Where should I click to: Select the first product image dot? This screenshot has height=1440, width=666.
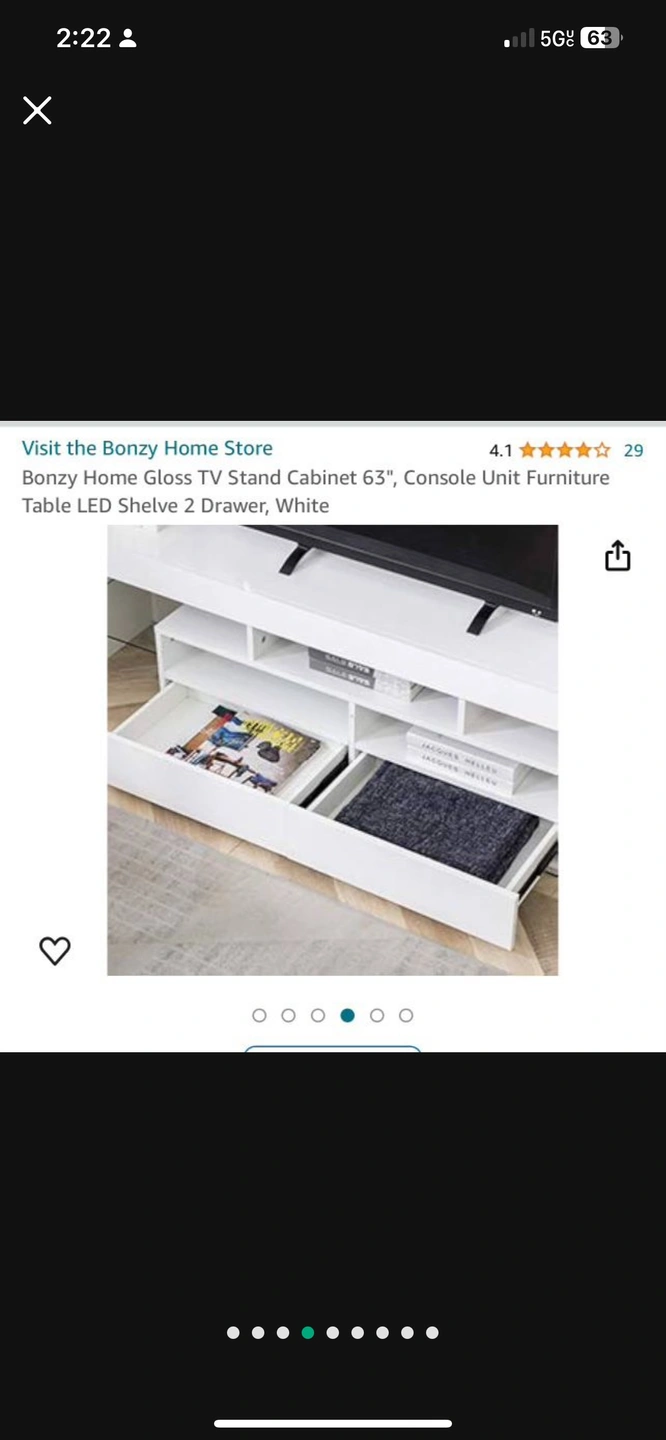(259, 1015)
